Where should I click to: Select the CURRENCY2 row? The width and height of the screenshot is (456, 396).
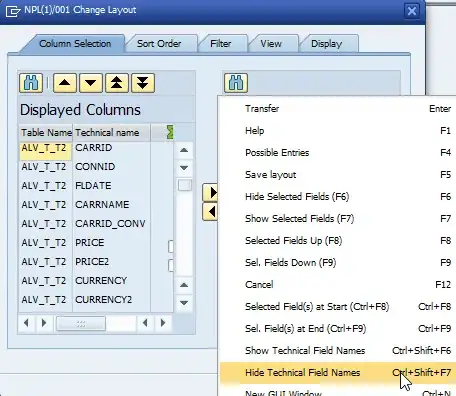click(x=96, y=300)
